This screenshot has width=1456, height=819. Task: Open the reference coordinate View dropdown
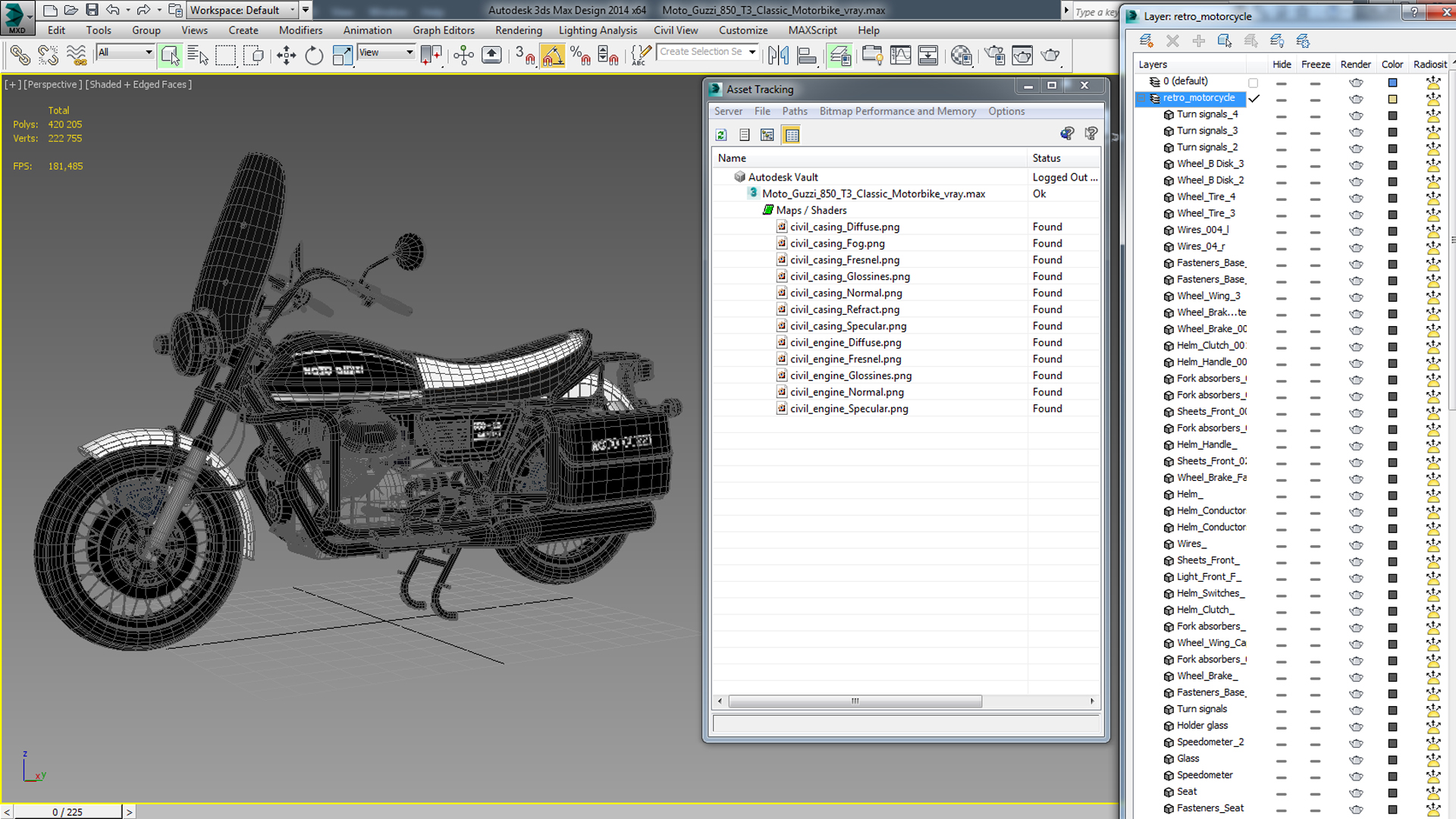tap(386, 52)
